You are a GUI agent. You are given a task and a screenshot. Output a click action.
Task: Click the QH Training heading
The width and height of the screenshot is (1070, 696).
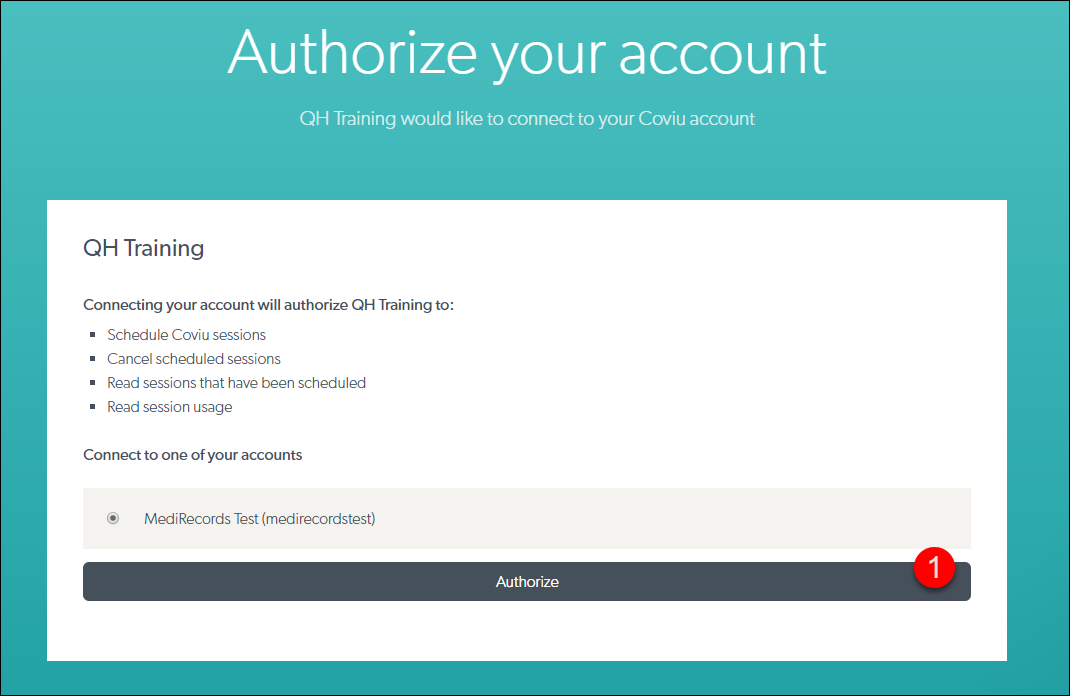(x=144, y=248)
